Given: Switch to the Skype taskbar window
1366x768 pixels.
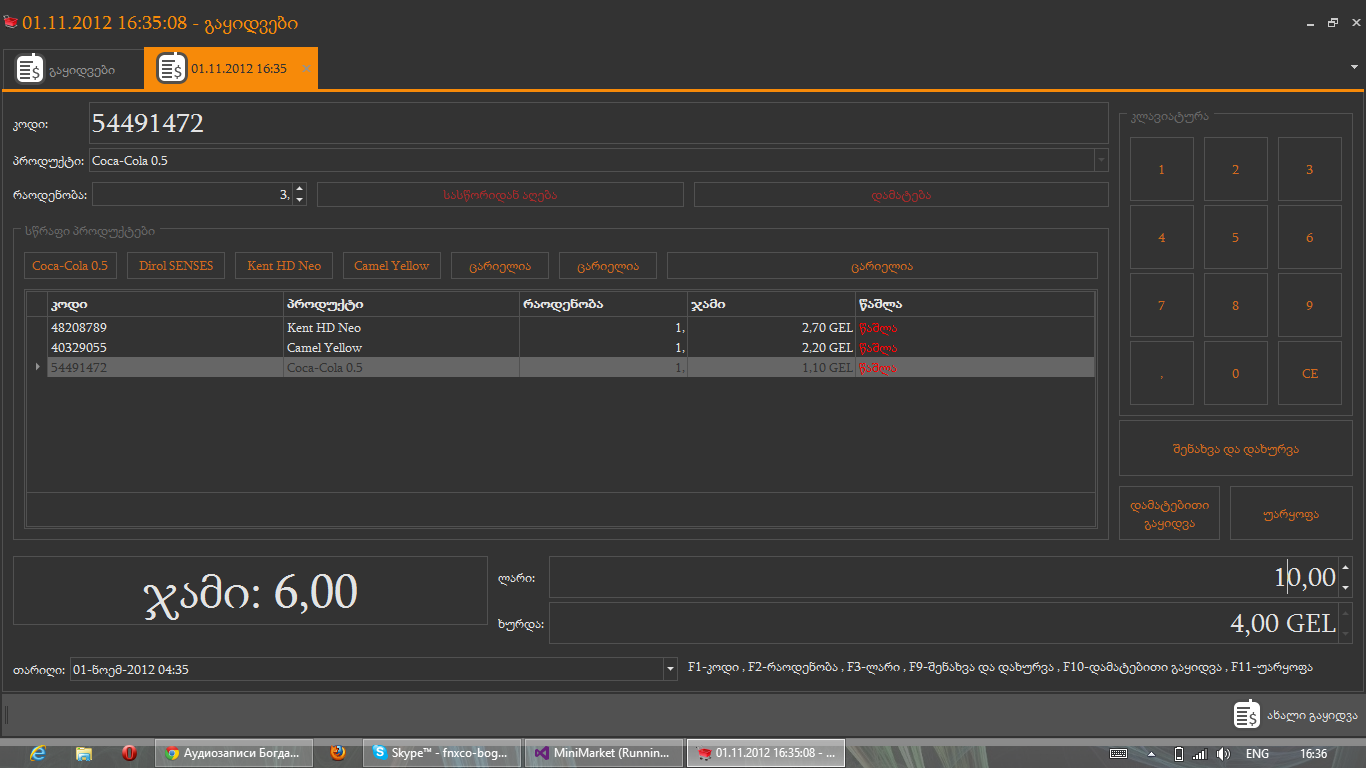Looking at the screenshot, I should tap(441, 753).
